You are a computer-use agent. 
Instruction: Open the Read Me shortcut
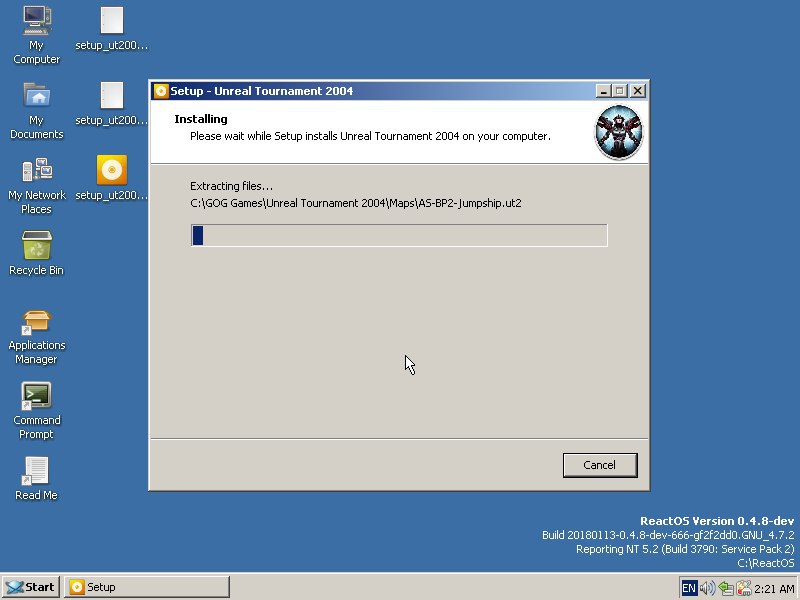pyautogui.click(x=36, y=478)
